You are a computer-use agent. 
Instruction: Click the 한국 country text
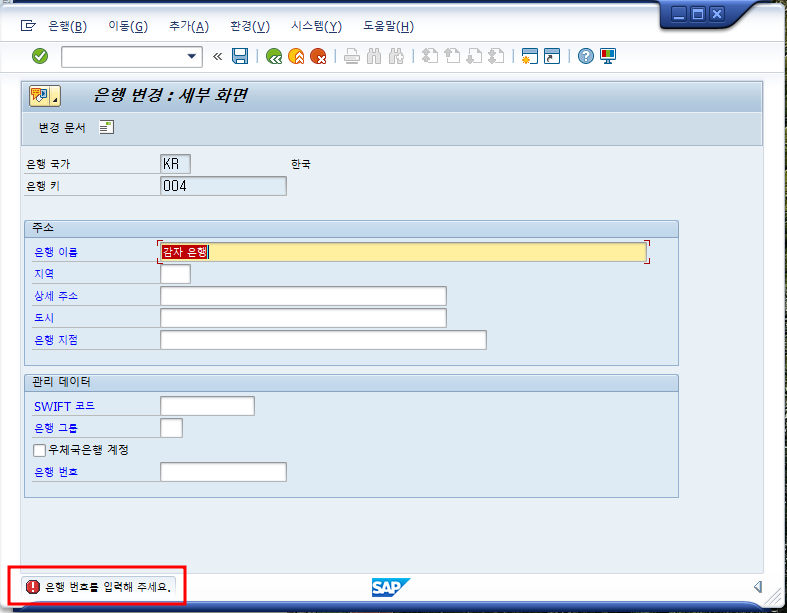pyautogui.click(x=301, y=165)
